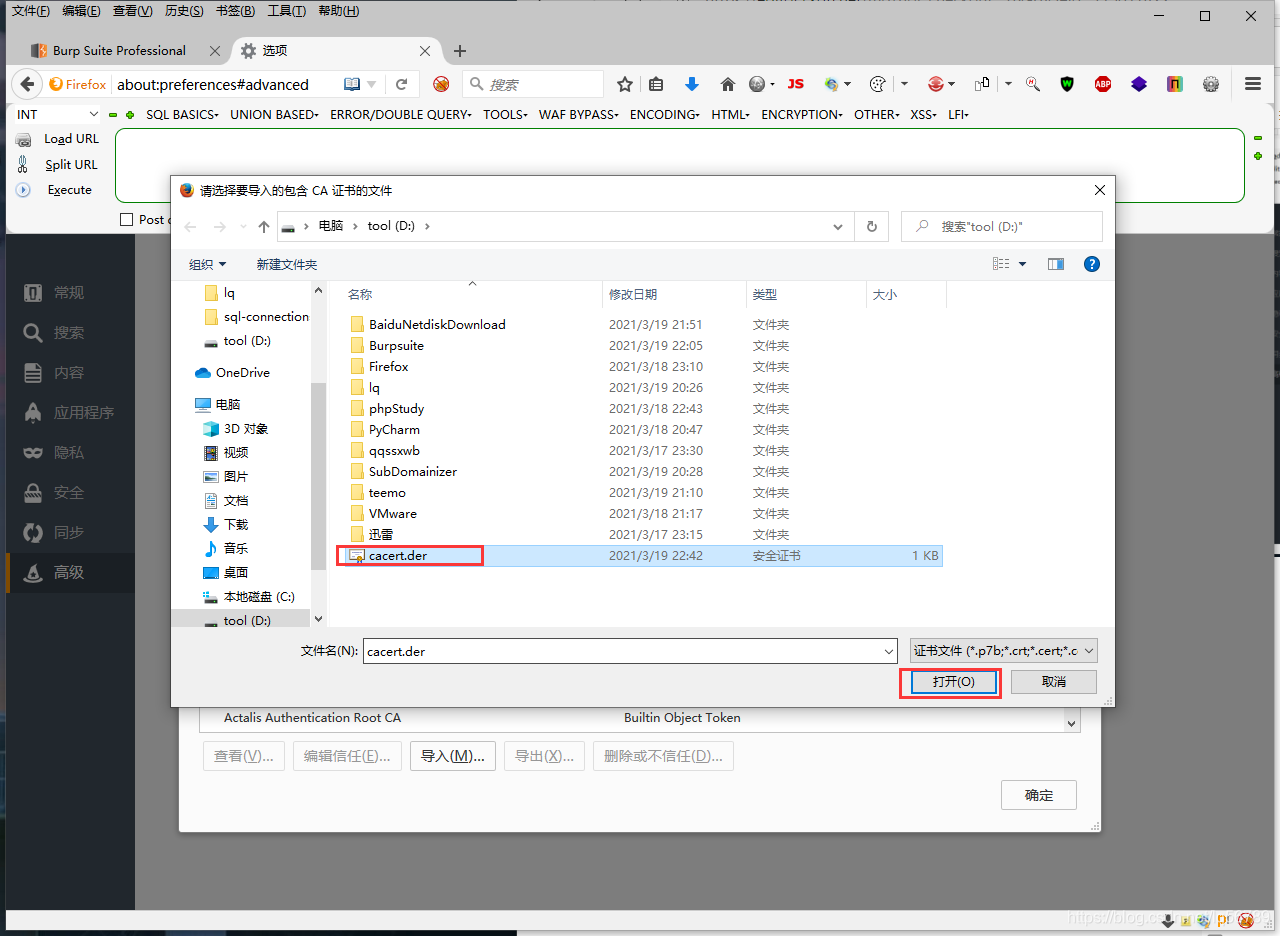Expand the ENCRYPTION menu
The image size is (1280, 936).
tap(802, 115)
